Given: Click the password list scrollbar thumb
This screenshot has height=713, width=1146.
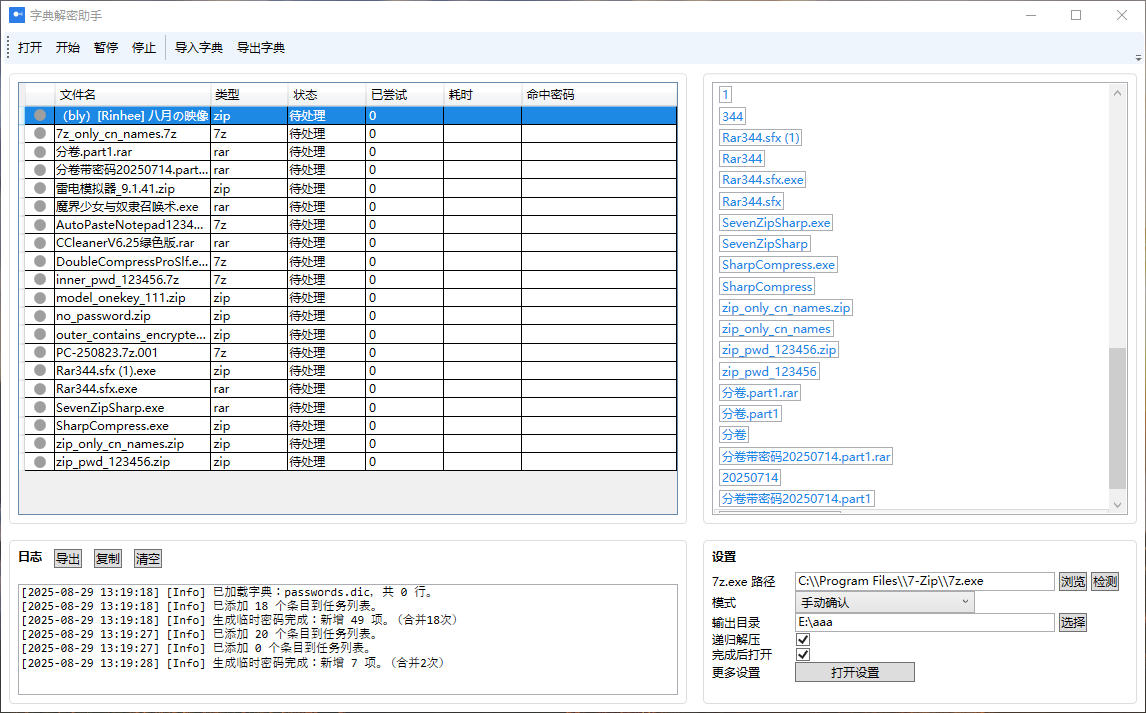Looking at the screenshot, I should coord(1117,418).
